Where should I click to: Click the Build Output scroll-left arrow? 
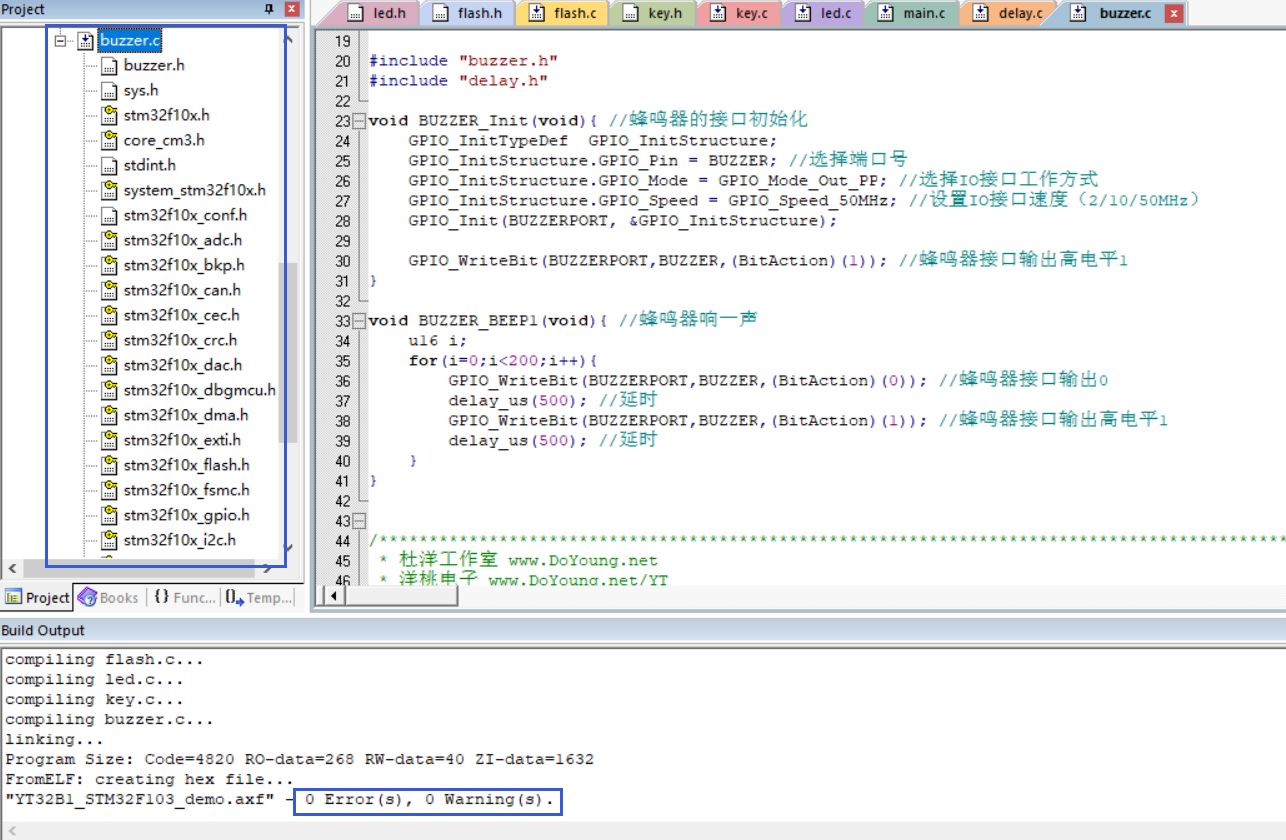coord(10,831)
